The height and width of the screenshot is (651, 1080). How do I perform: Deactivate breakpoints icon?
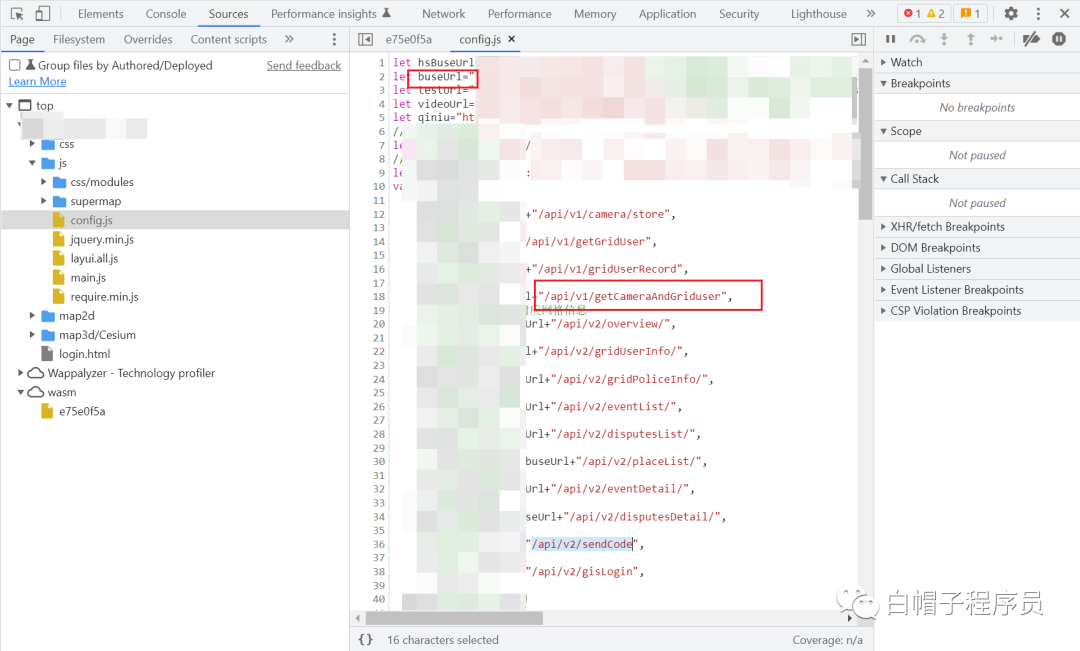pos(1031,39)
